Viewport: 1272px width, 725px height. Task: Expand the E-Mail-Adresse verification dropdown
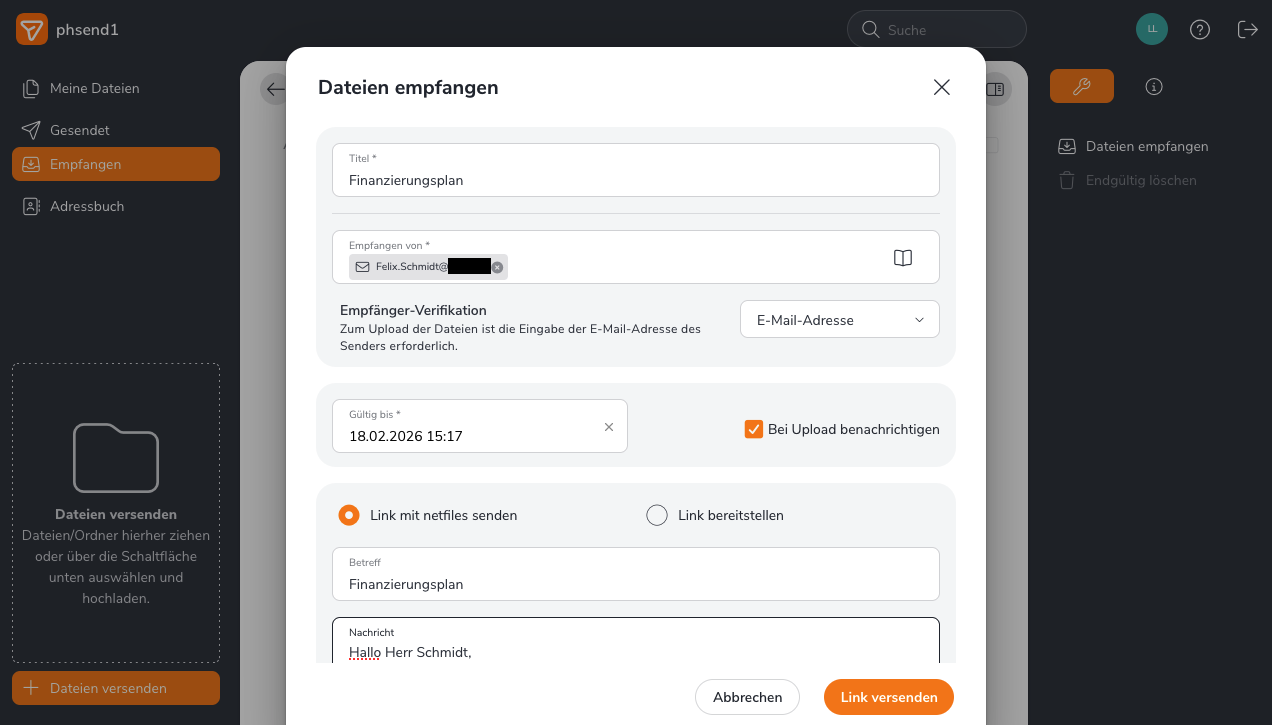839,320
